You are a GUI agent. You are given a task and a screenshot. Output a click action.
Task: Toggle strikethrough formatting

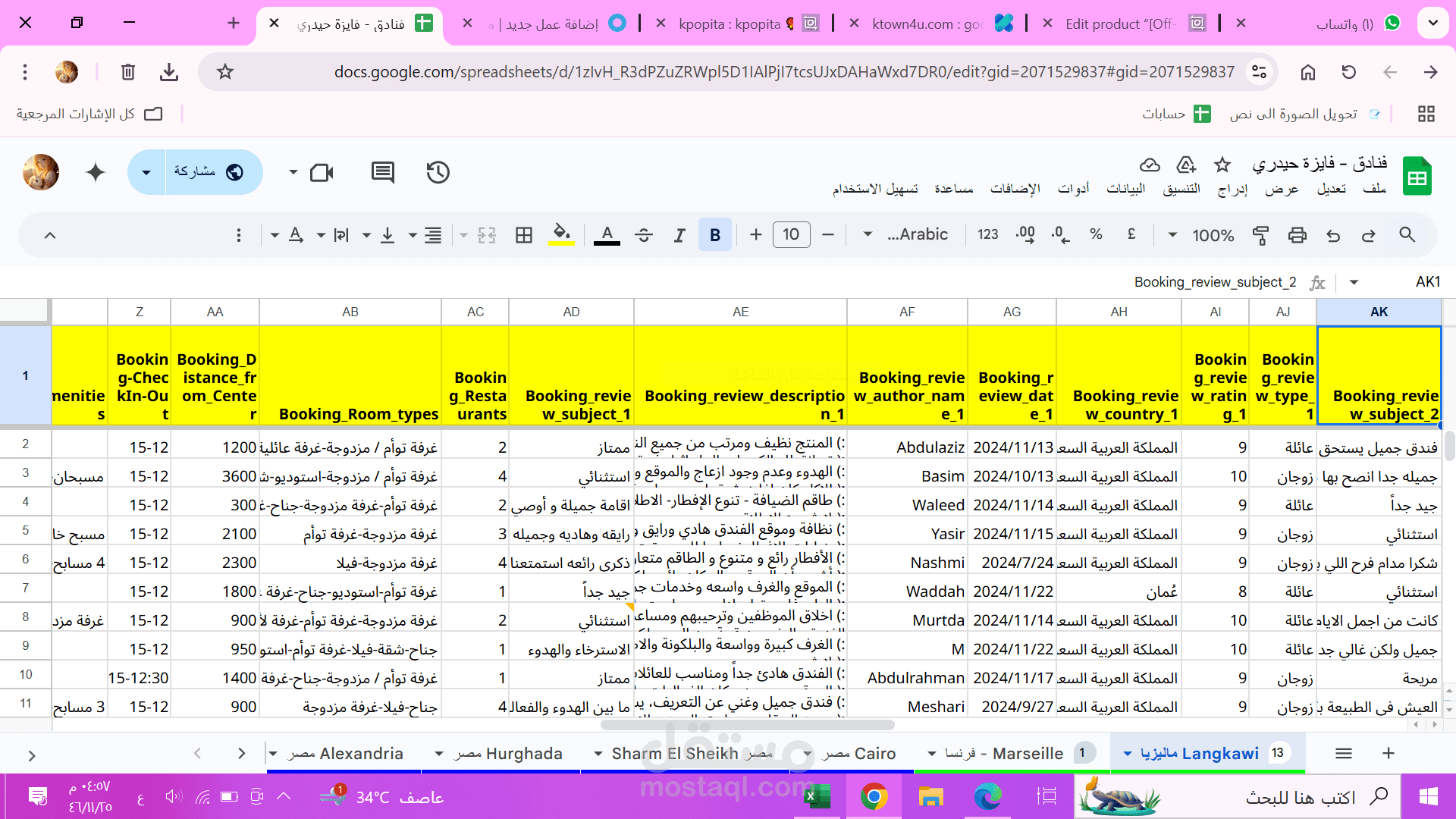tap(644, 235)
